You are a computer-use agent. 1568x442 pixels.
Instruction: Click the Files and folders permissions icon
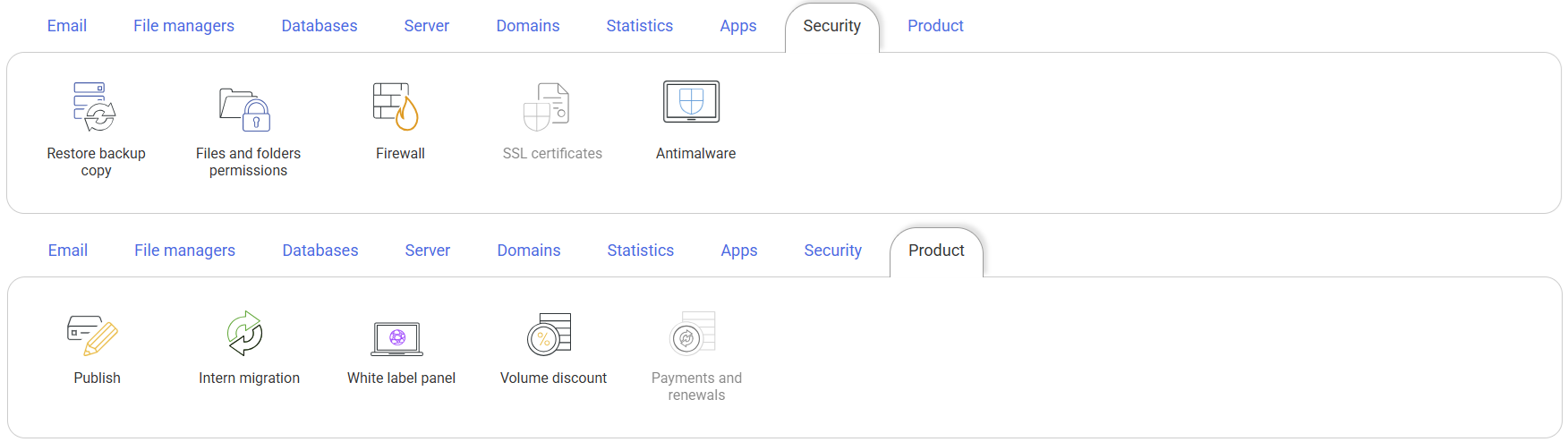click(x=246, y=110)
